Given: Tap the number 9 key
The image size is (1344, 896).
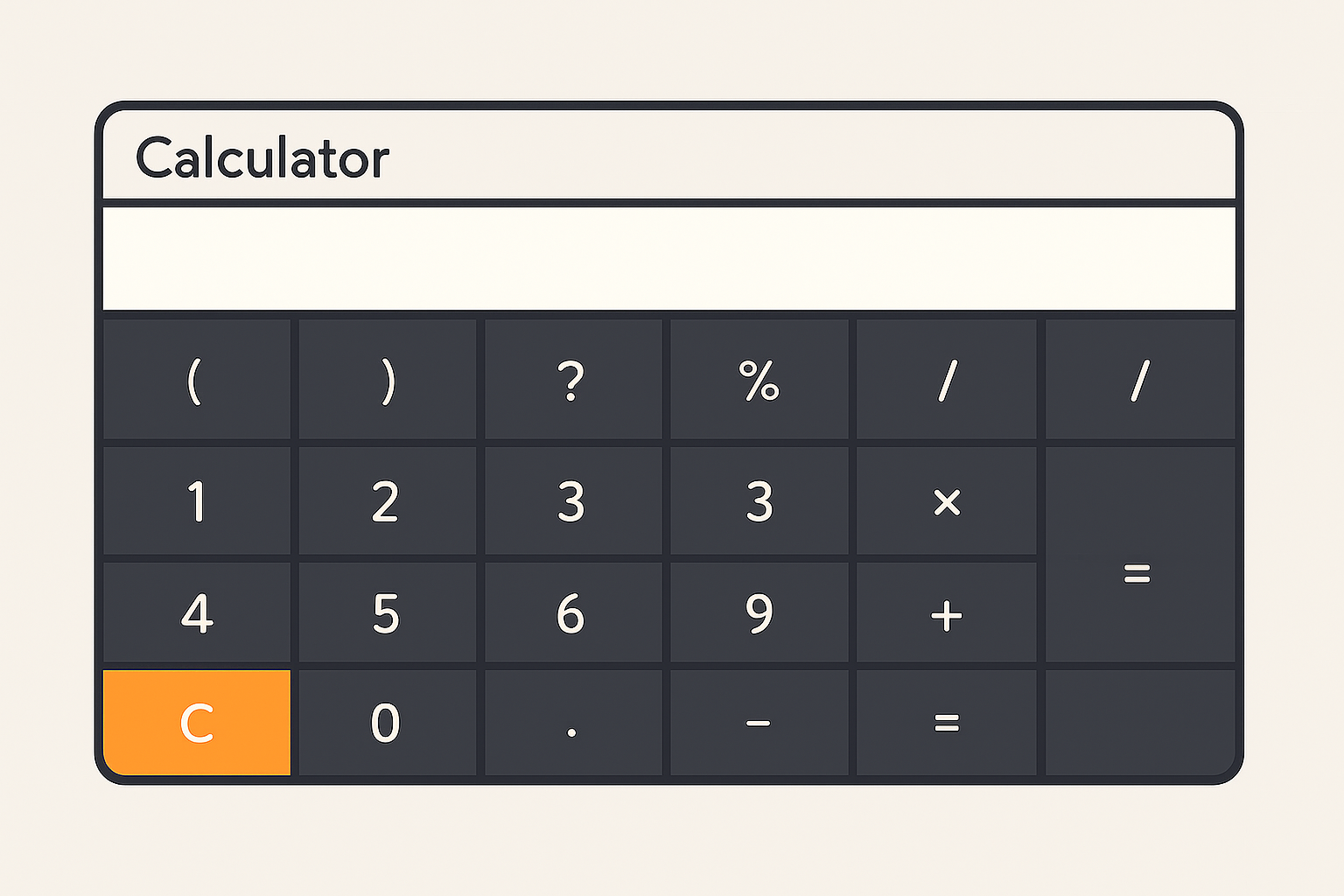Looking at the screenshot, I should [759, 612].
